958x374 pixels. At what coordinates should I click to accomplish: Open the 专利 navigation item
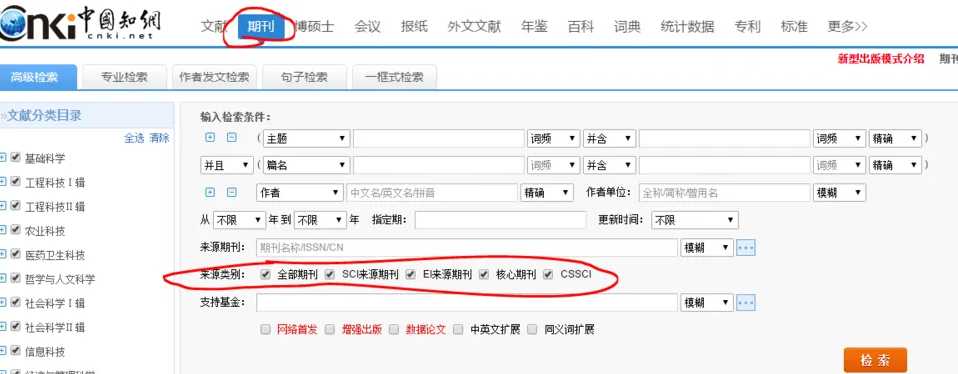point(747,27)
